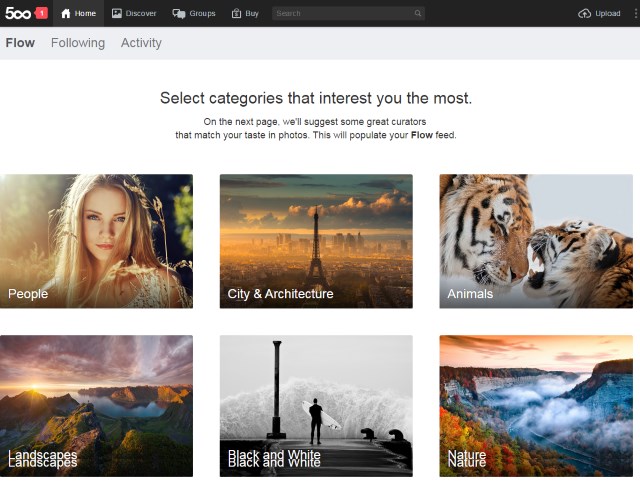Click the Buy shopping bag icon
Viewport: 640px width, 485px height.
[x=236, y=13]
